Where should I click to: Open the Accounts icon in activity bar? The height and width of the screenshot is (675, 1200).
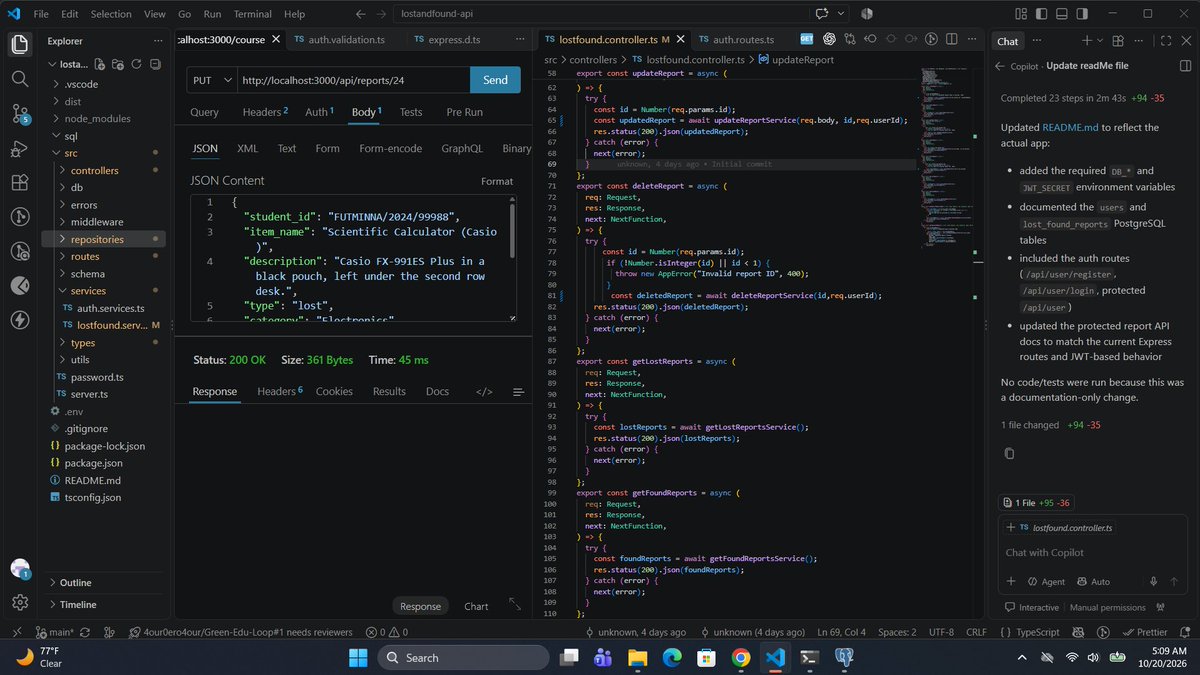pyautogui.click(x=20, y=569)
